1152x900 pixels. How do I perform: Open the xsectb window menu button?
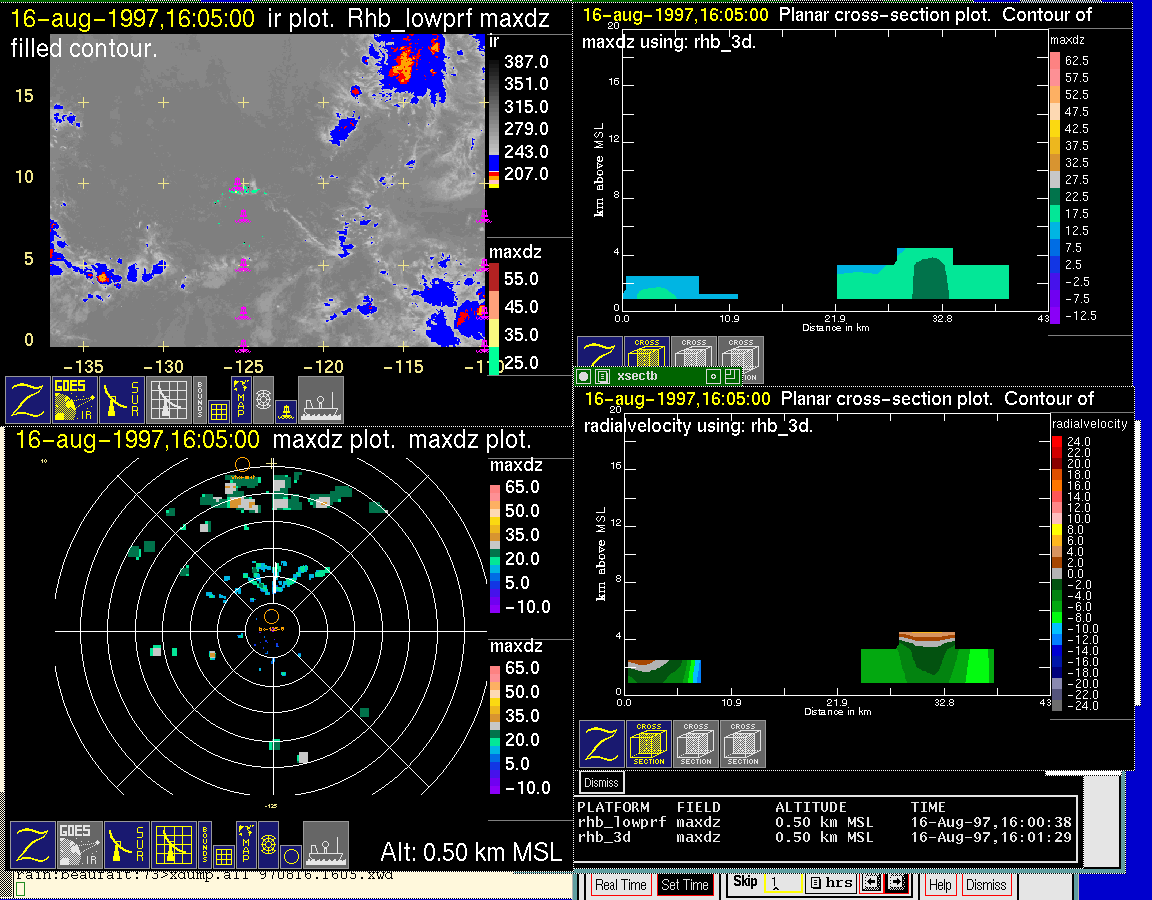[x=584, y=376]
